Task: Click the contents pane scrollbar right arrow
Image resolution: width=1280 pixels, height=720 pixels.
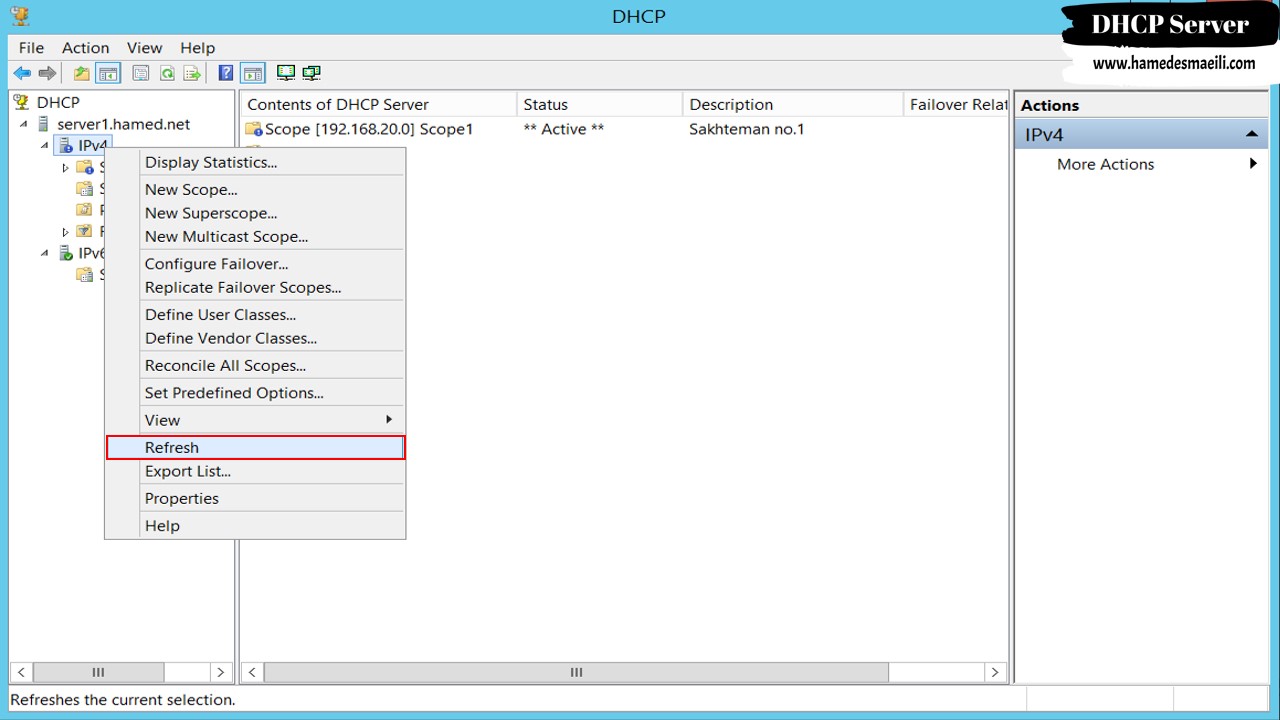Action: coord(994,672)
